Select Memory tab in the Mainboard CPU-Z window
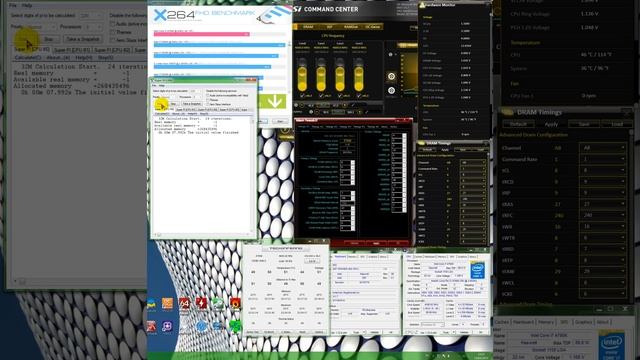Viewport: 640px width, 360px height. coord(352,257)
